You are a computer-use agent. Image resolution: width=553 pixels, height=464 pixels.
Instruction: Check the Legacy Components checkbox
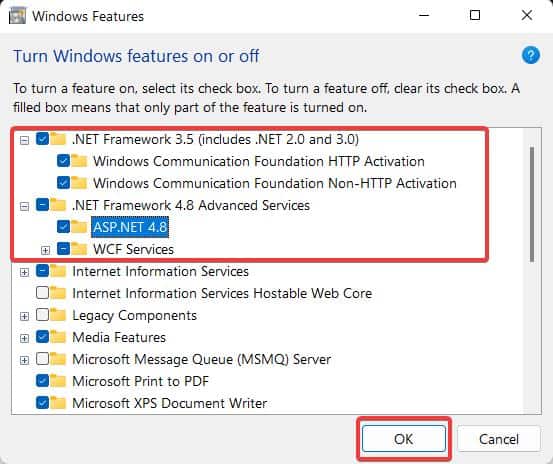point(42,315)
